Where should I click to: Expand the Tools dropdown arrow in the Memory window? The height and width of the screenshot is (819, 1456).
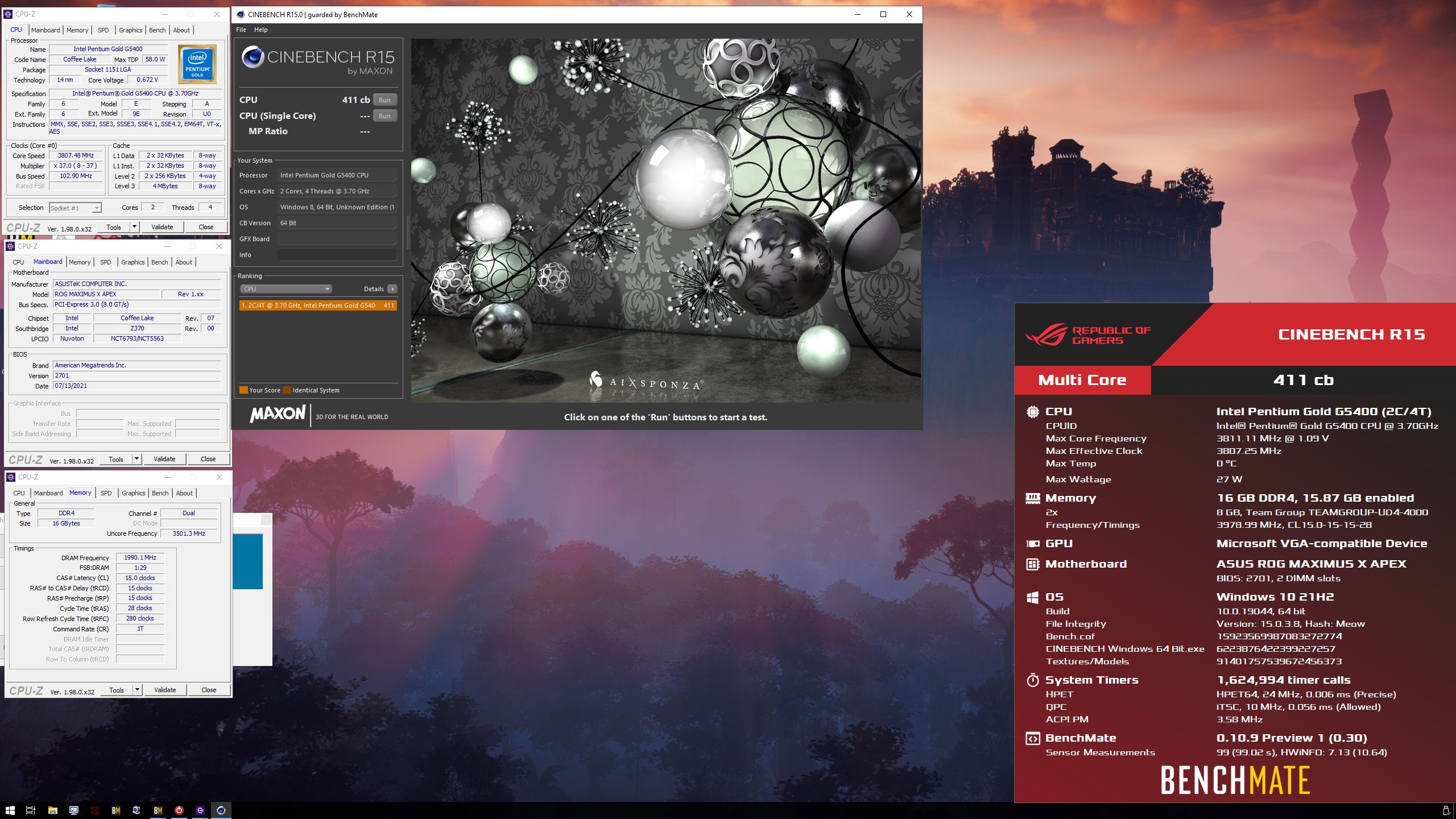tap(138, 690)
